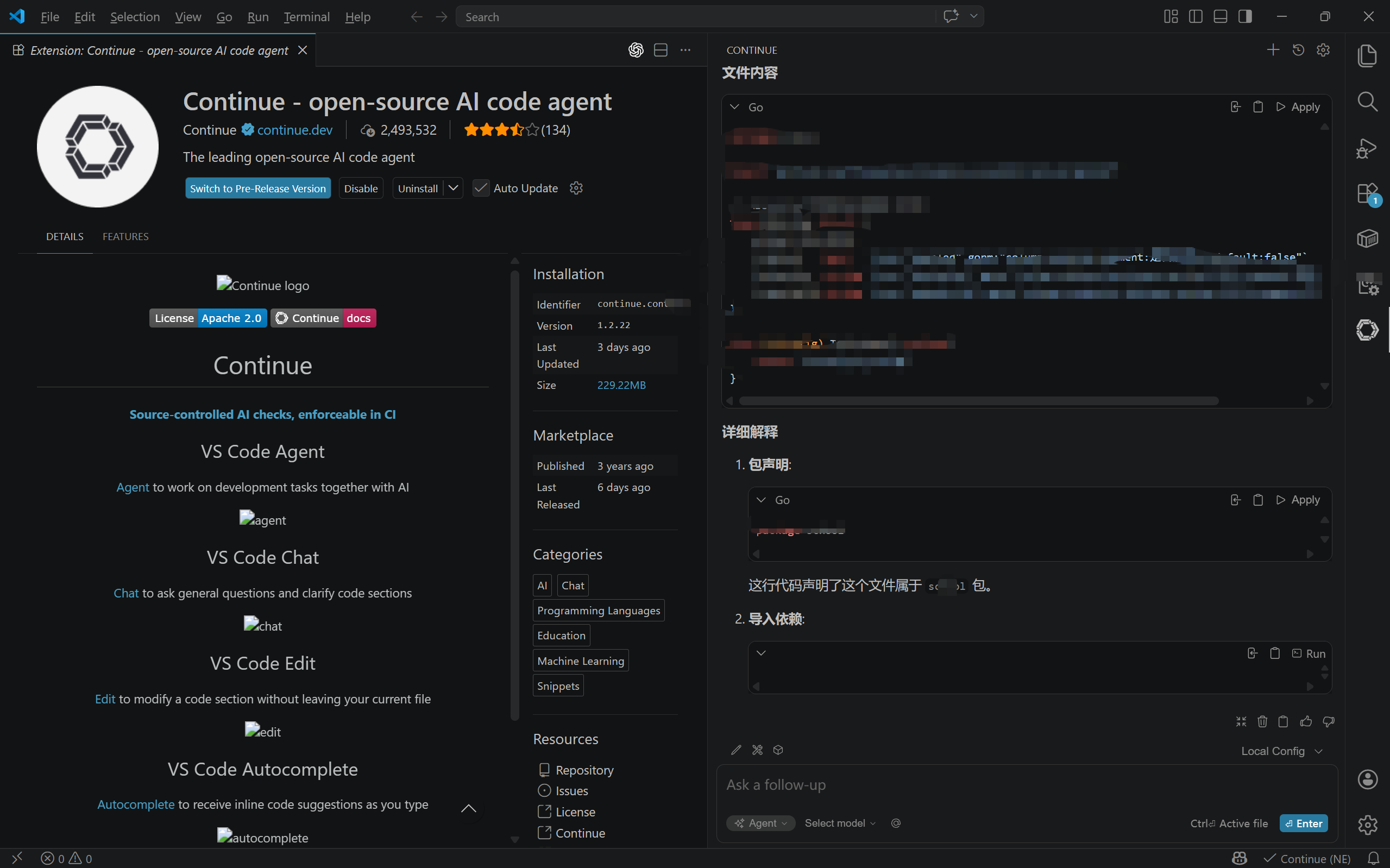Open the Extensions view with badge
The image size is (1390, 868).
(x=1367, y=193)
